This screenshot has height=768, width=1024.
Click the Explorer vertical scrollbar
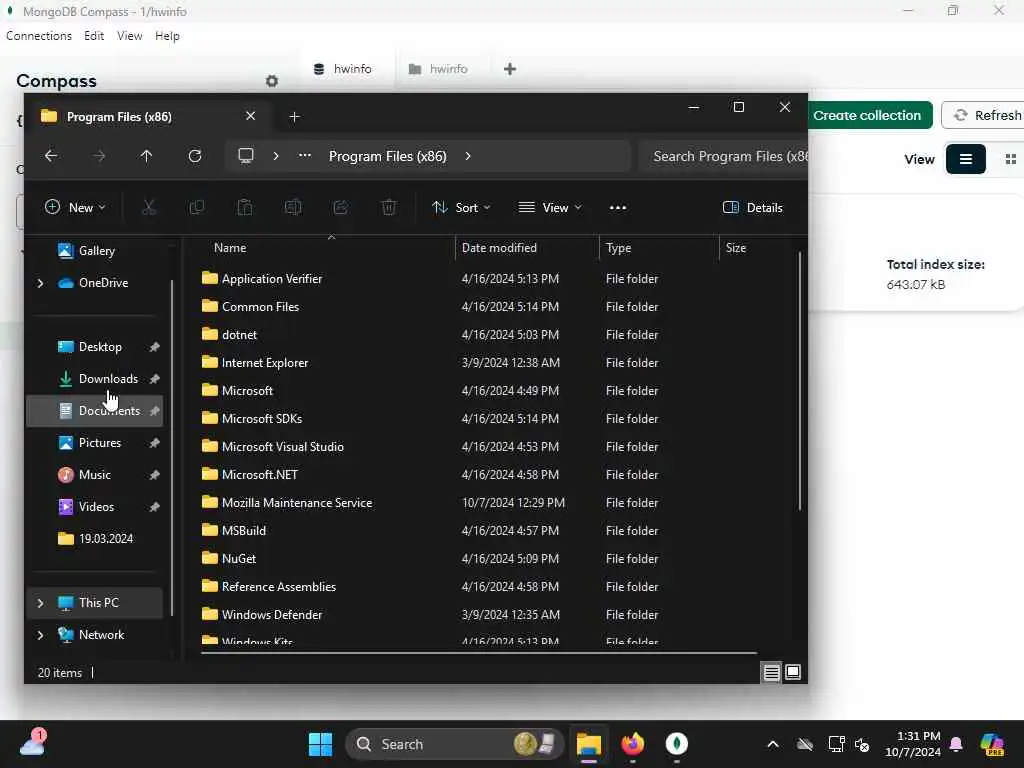coord(799,380)
